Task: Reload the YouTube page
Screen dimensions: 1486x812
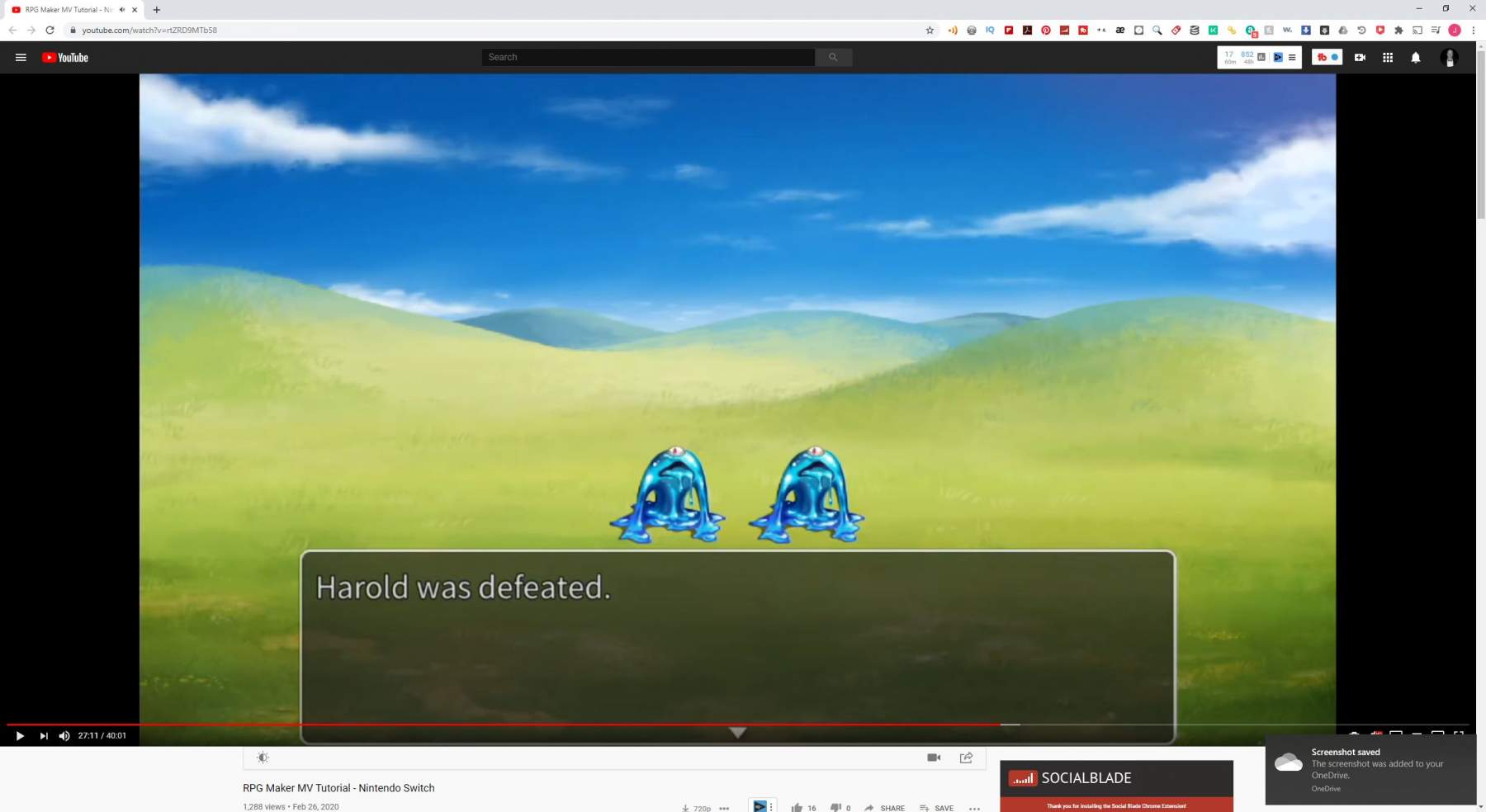Action: (x=50, y=30)
